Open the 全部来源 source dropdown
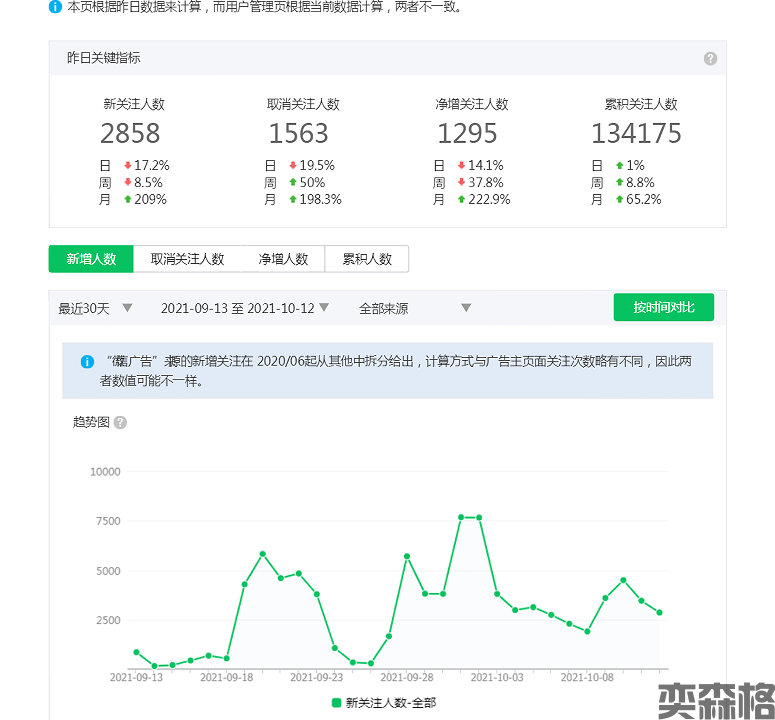This screenshot has width=775, height=720. pyautogui.click(x=414, y=308)
